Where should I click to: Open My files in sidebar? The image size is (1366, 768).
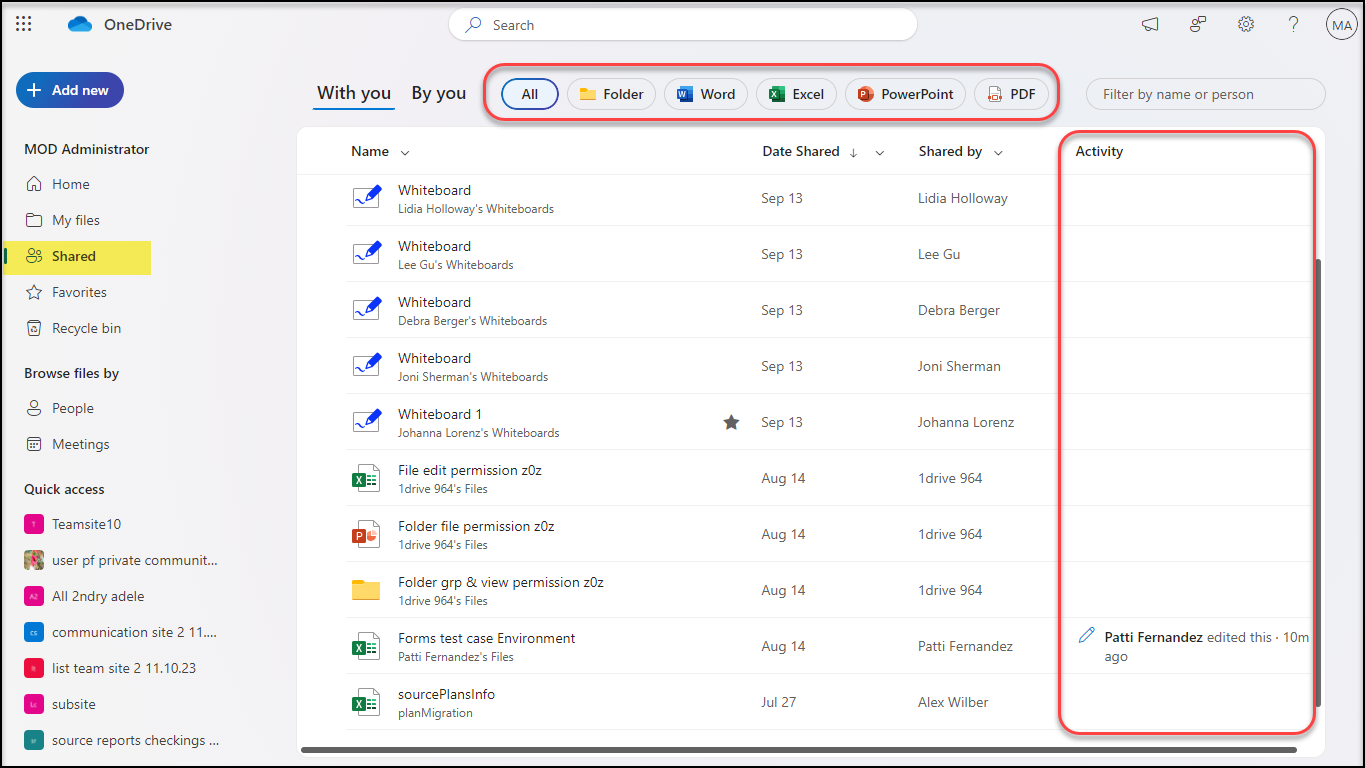(x=76, y=220)
